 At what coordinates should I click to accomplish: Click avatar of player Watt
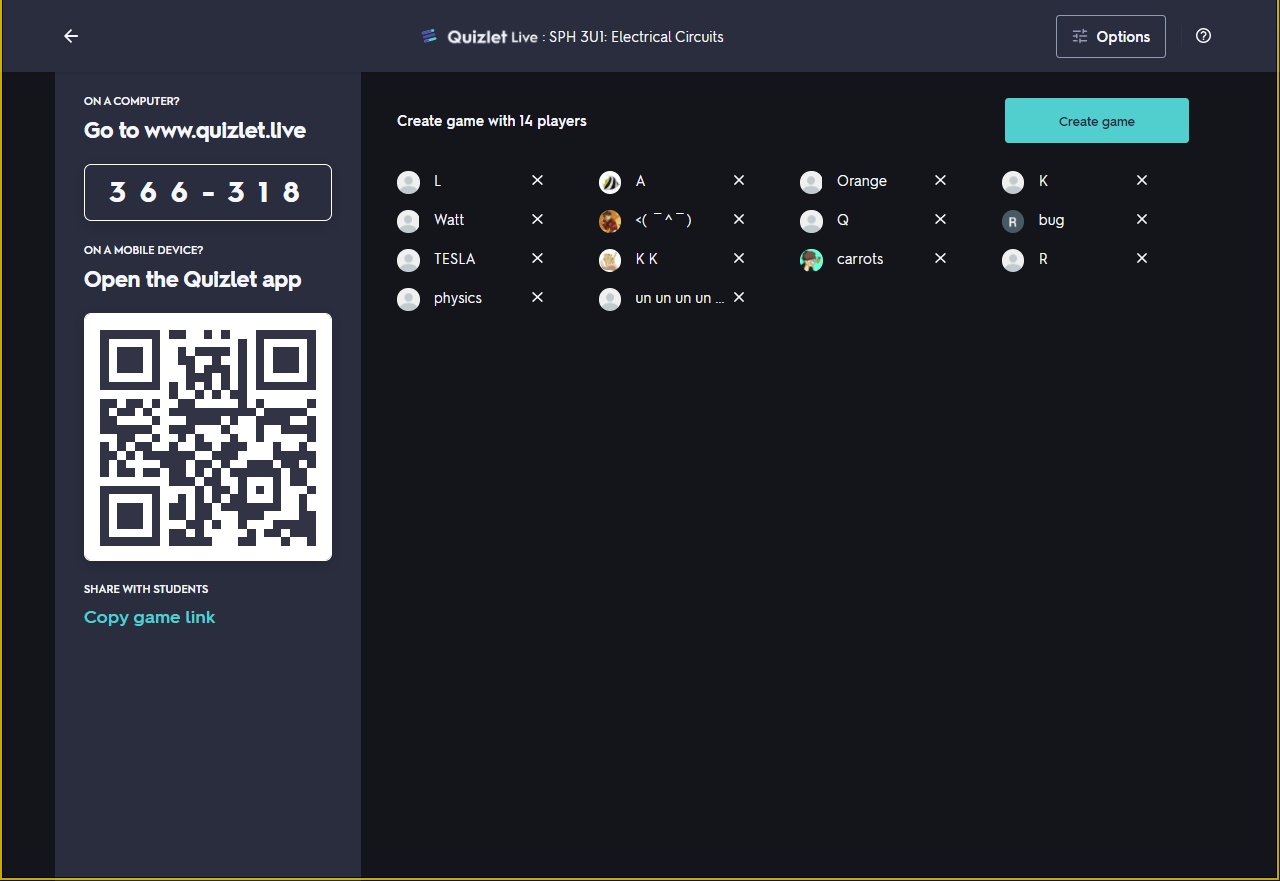click(408, 221)
